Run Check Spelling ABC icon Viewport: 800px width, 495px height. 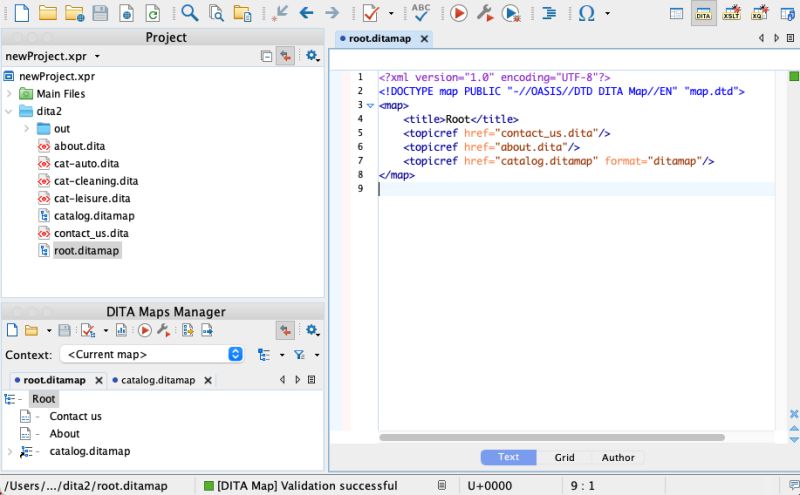[421, 13]
